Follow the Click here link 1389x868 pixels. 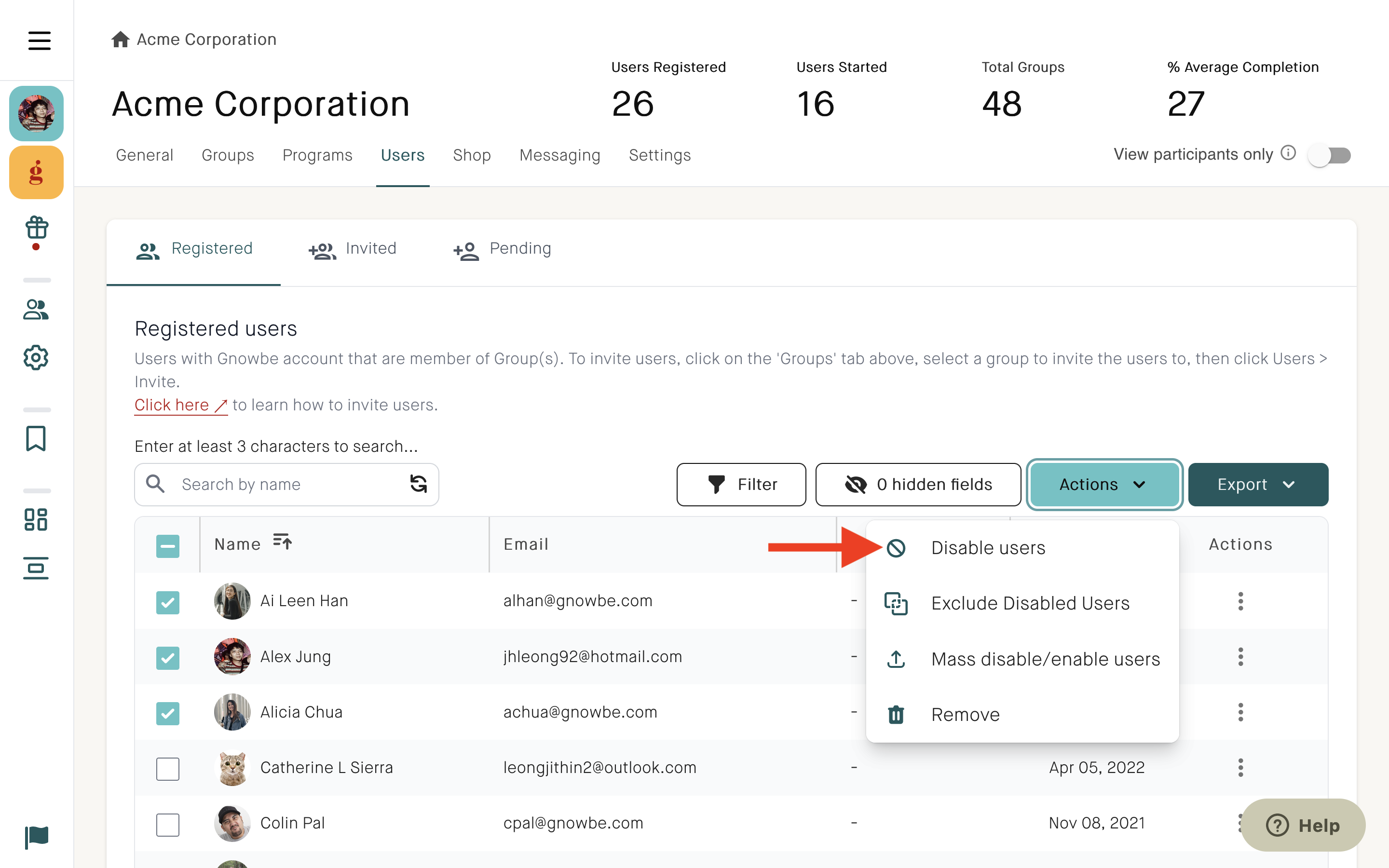pyautogui.click(x=180, y=405)
